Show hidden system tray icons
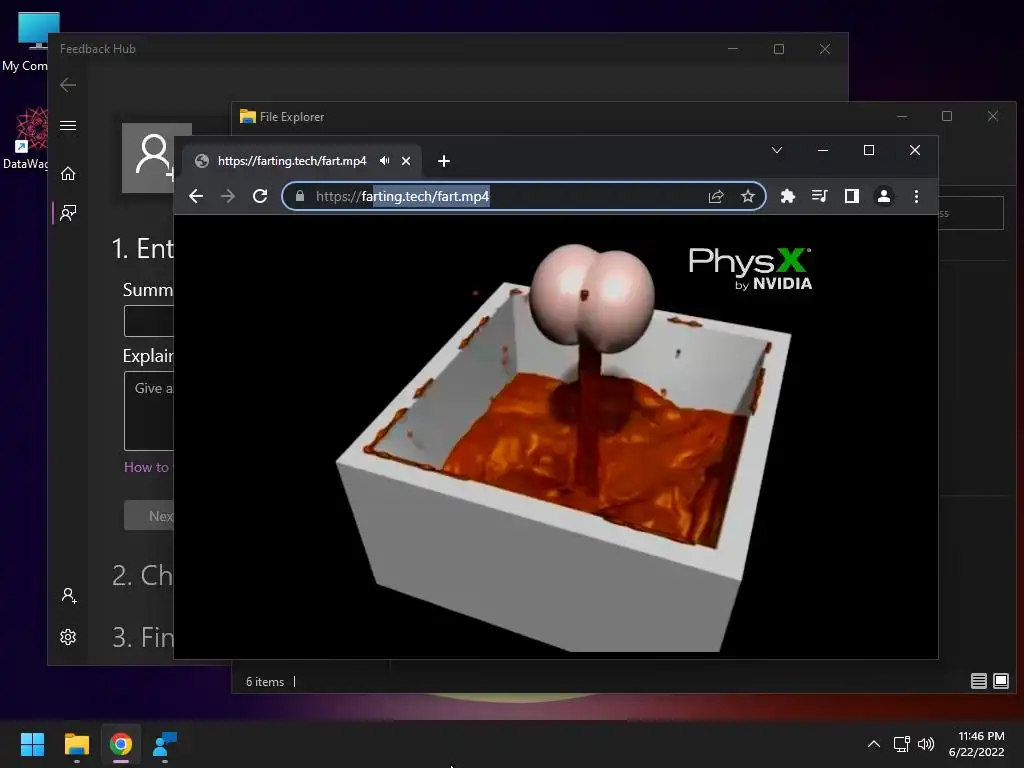Image resolution: width=1024 pixels, height=768 pixels. point(874,744)
